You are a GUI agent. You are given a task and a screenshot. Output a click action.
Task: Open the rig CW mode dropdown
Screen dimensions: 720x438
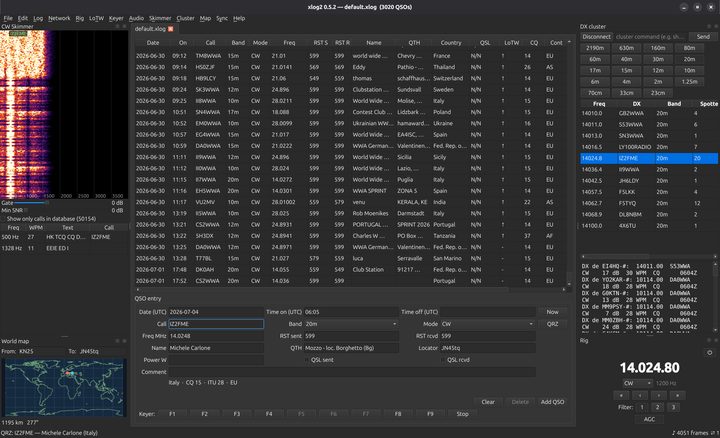[637, 383]
